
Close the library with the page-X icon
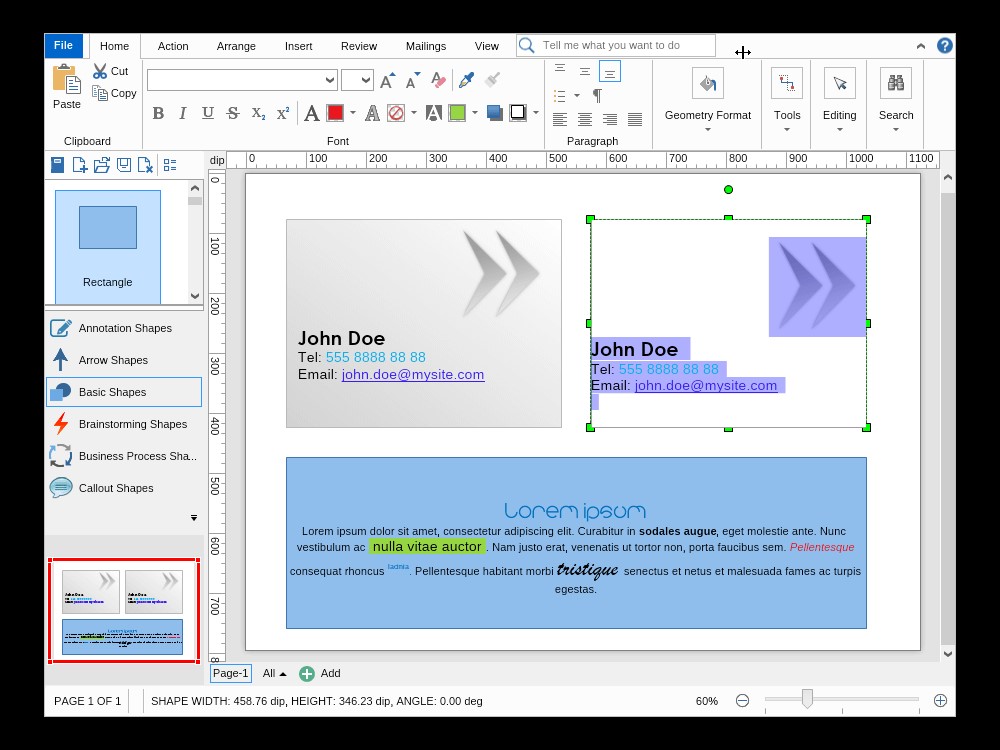(145, 165)
